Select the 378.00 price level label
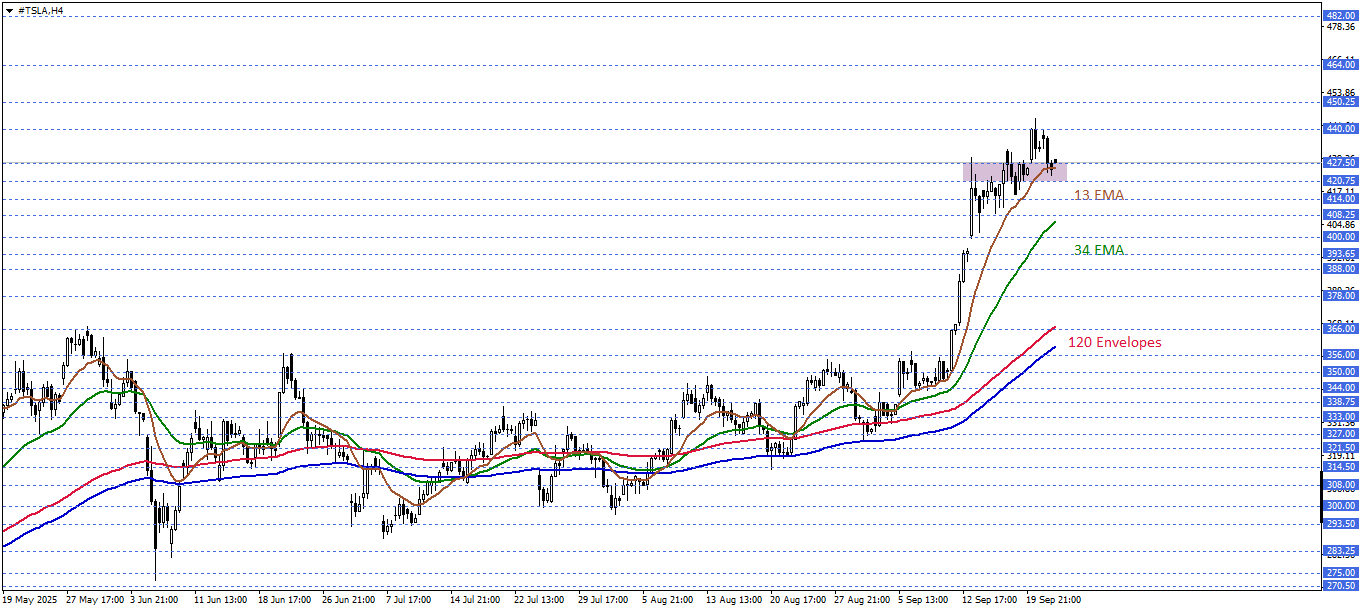Image resolution: width=1362 pixels, height=611 pixels. [x=1339, y=296]
